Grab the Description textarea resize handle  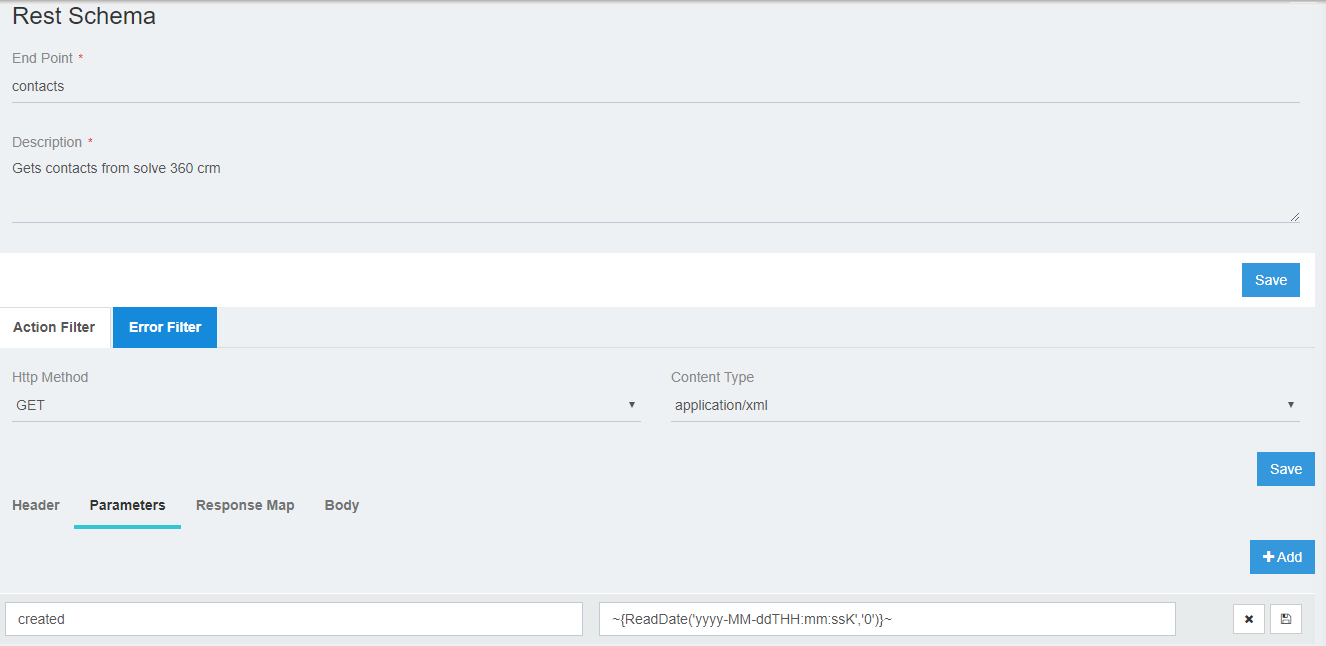[x=1295, y=216]
